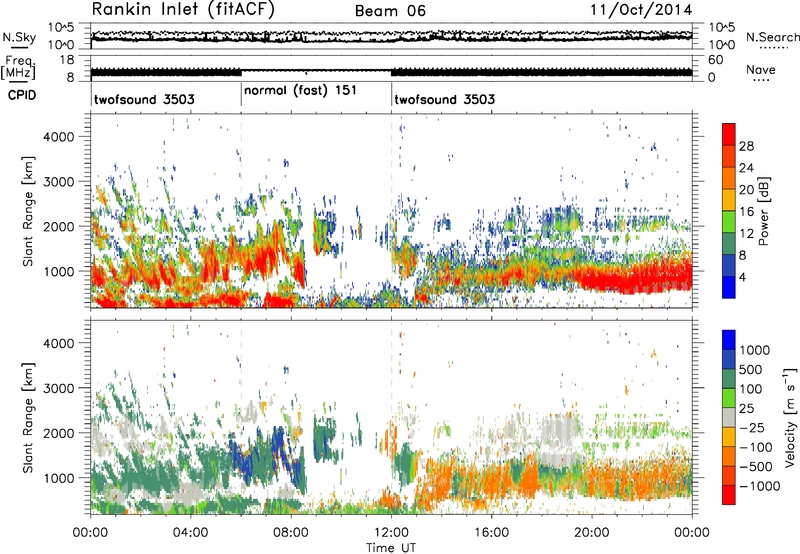Click the '100' positive tick on Velocity colorbar

coord(751,389)
